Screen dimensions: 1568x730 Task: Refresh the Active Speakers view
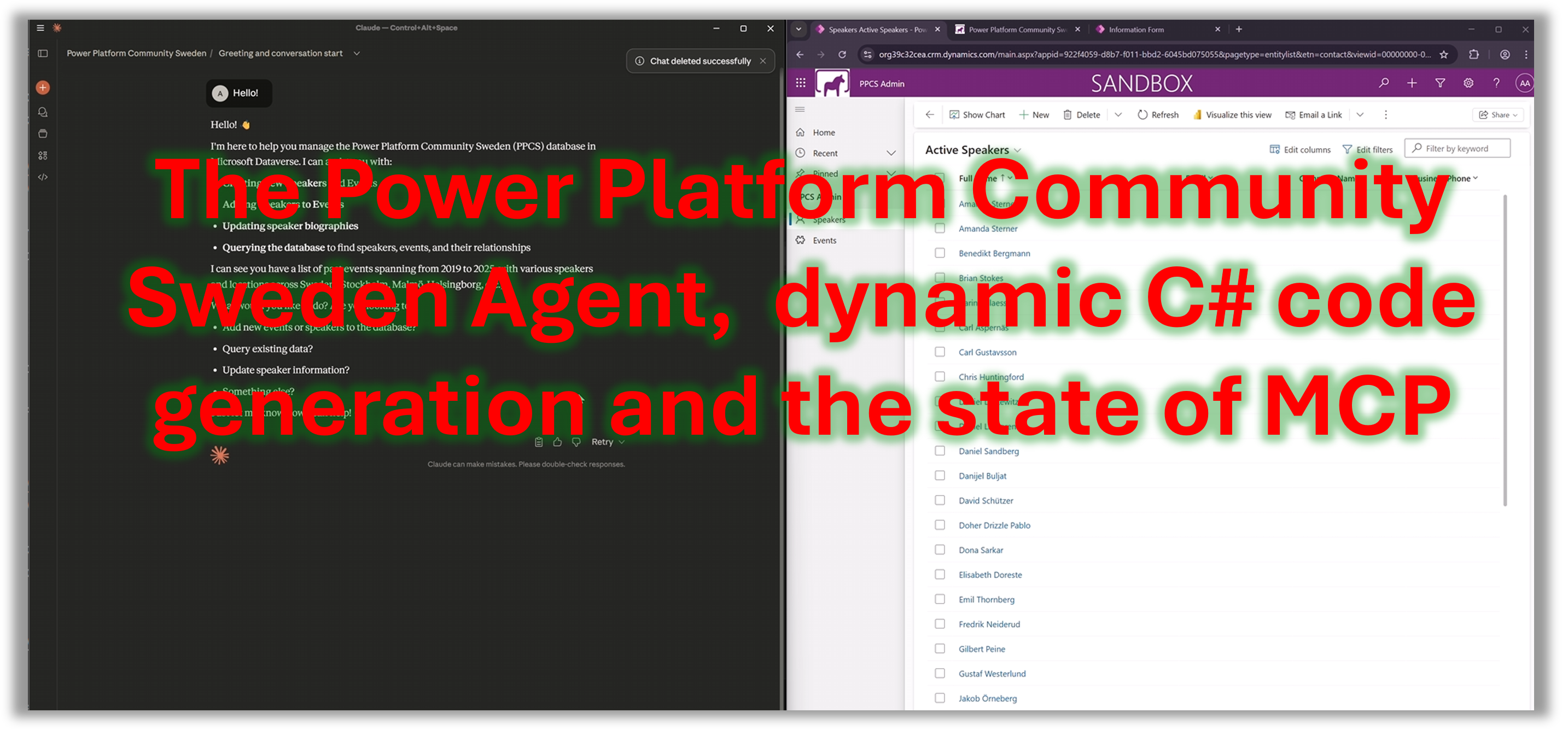[x=1157, y=114]
